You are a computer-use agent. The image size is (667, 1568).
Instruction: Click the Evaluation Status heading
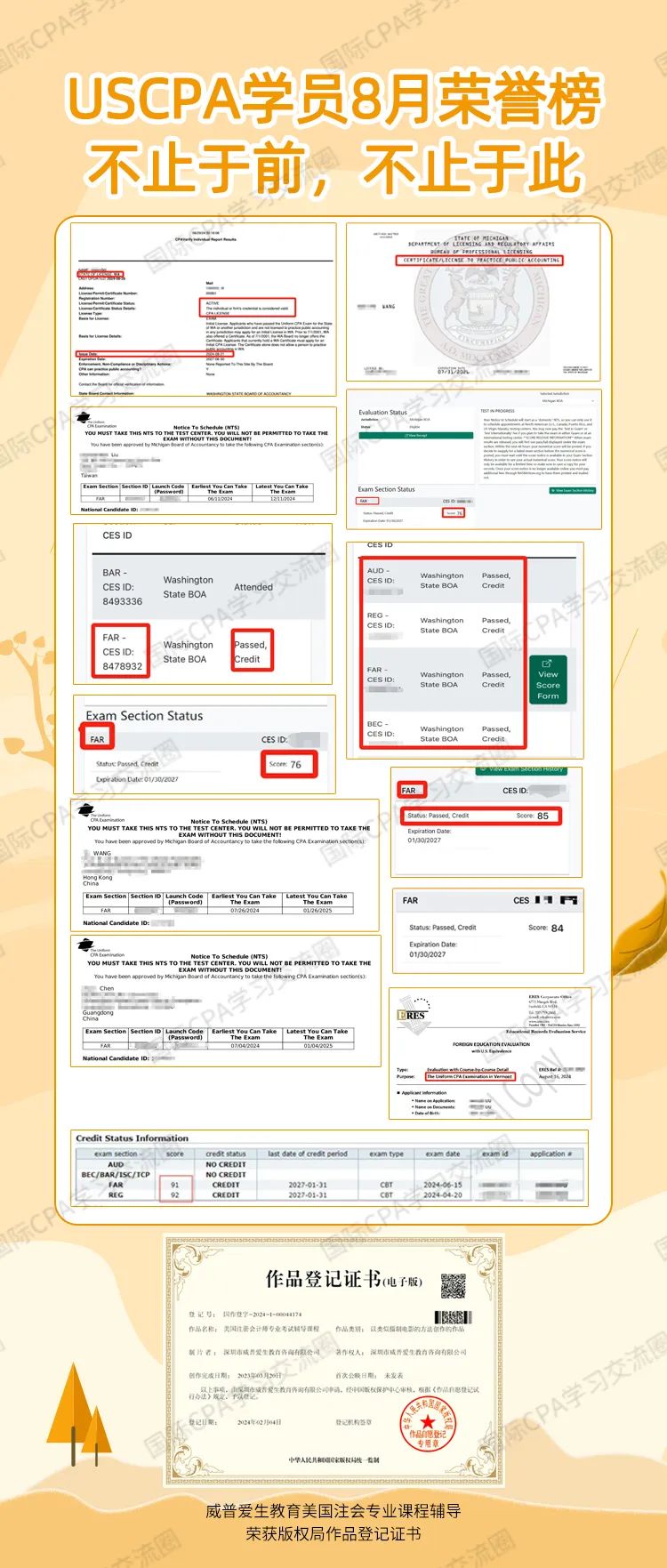[383, 413]
